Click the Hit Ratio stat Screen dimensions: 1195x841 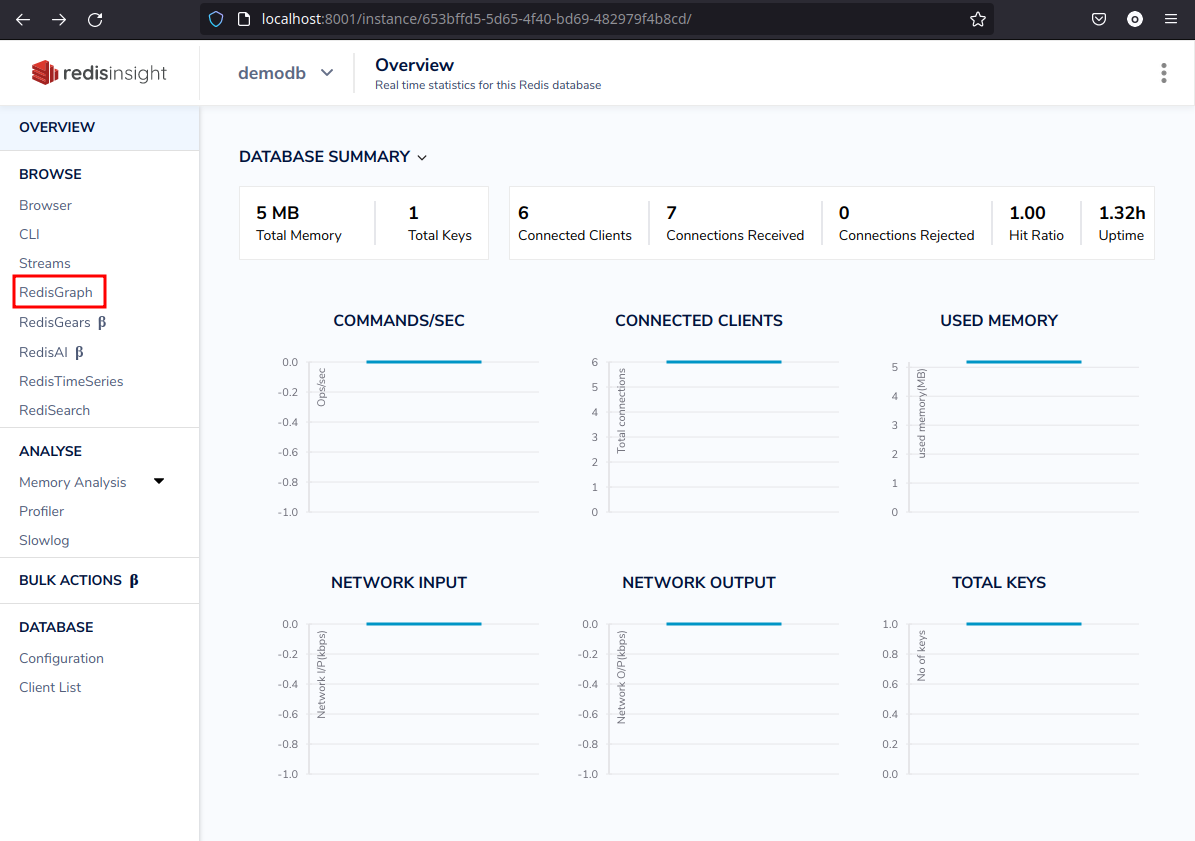coord(1036,223)
